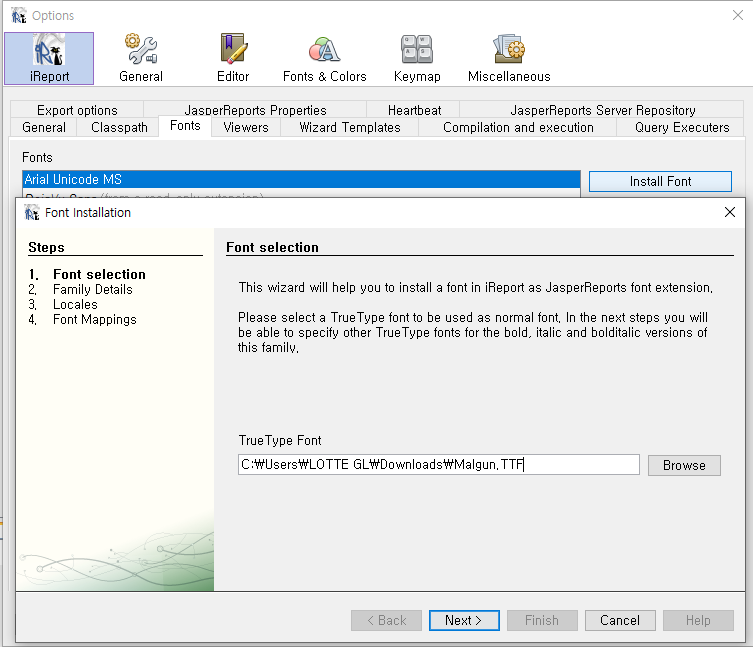Click the Font Installation dialog title icon
The height and width of the screenshot is (647, 753).
tap(32, 212)
